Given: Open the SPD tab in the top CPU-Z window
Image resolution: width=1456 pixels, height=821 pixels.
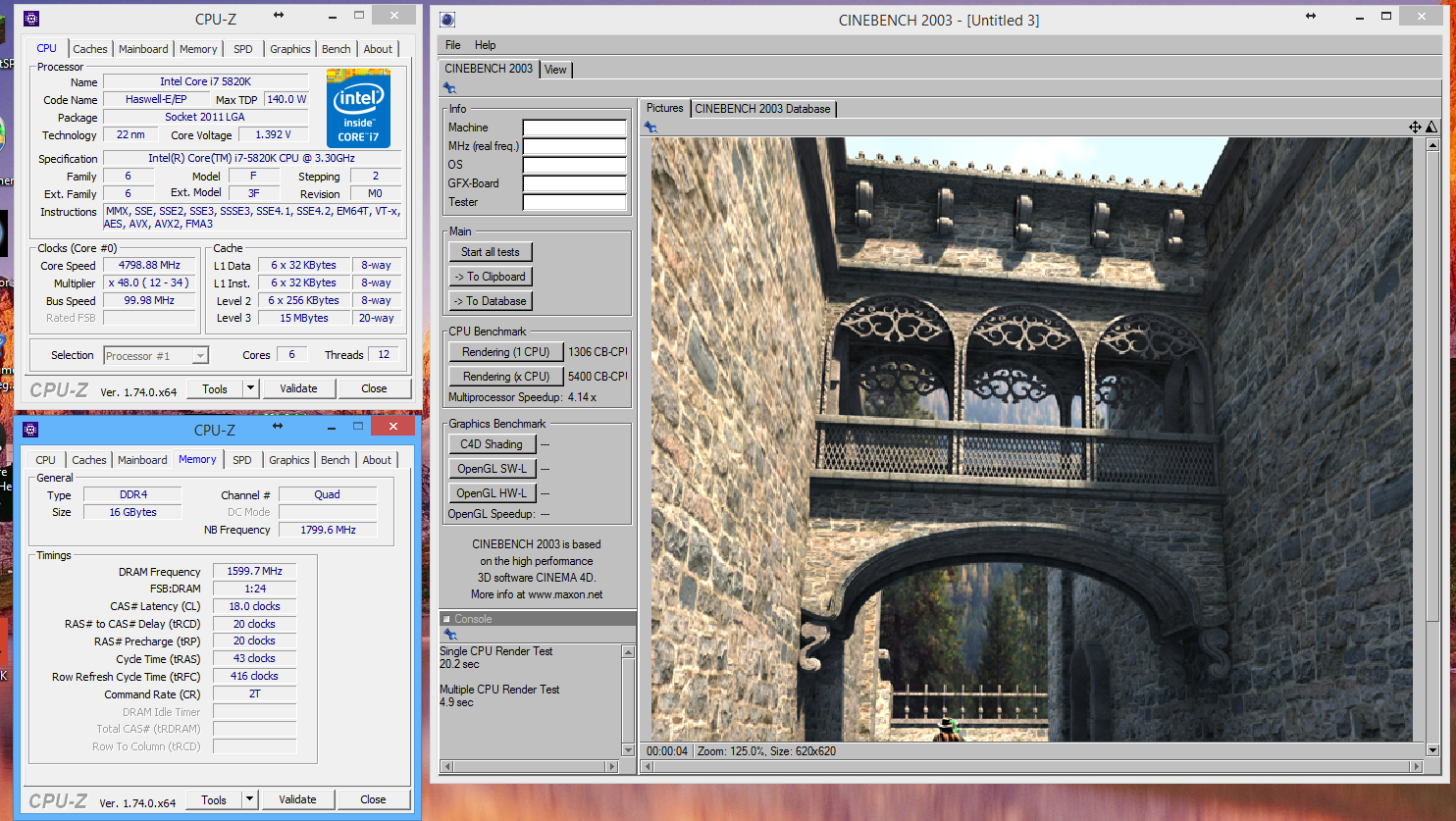Looking at the screenshot, I should point(243,49).
